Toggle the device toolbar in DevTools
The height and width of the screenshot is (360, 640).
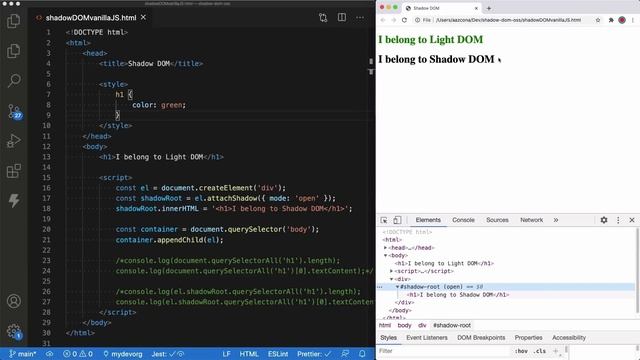397,220
